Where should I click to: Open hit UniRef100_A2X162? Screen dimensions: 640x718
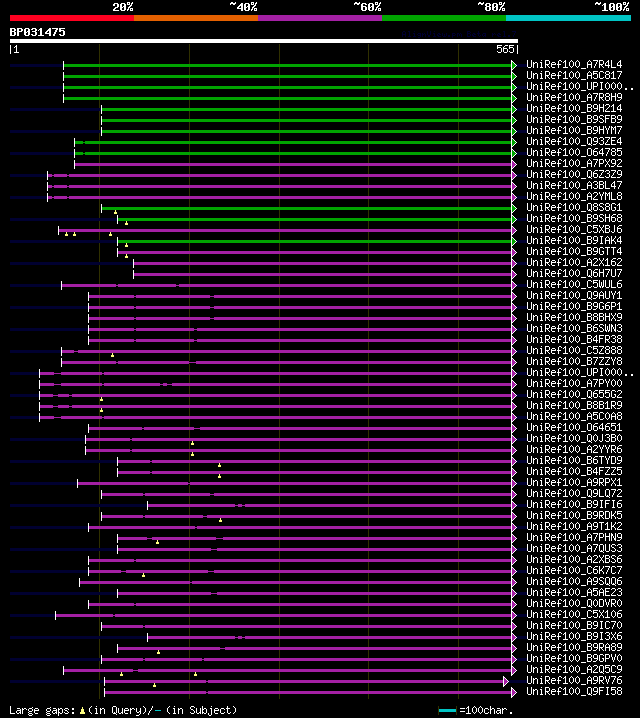point(574,262)
